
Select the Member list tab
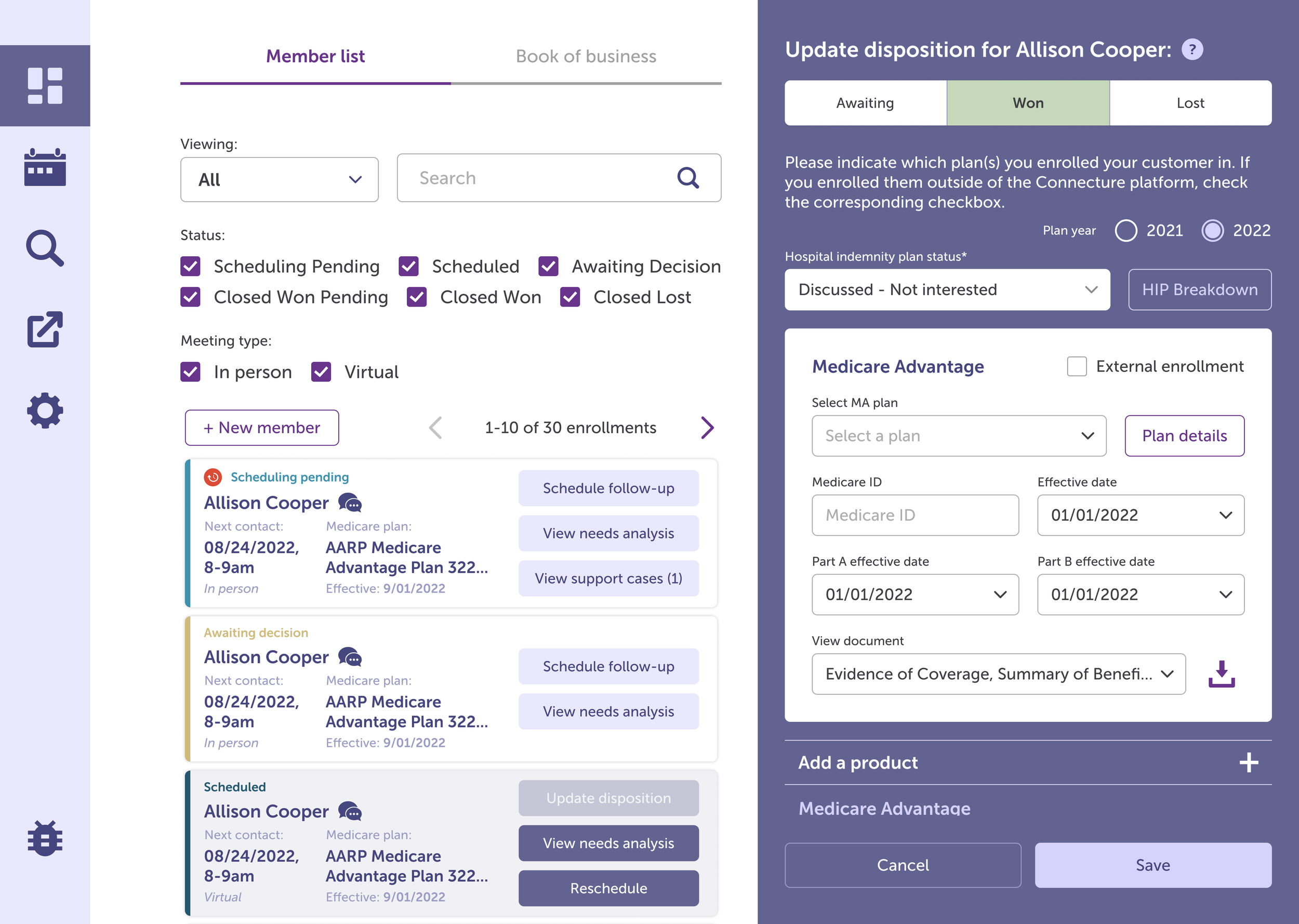click(315, 56)
